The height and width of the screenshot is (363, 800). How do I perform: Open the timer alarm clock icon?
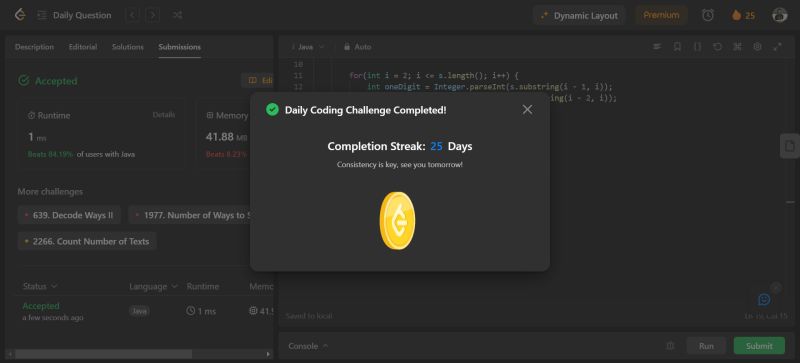point(708,15)
